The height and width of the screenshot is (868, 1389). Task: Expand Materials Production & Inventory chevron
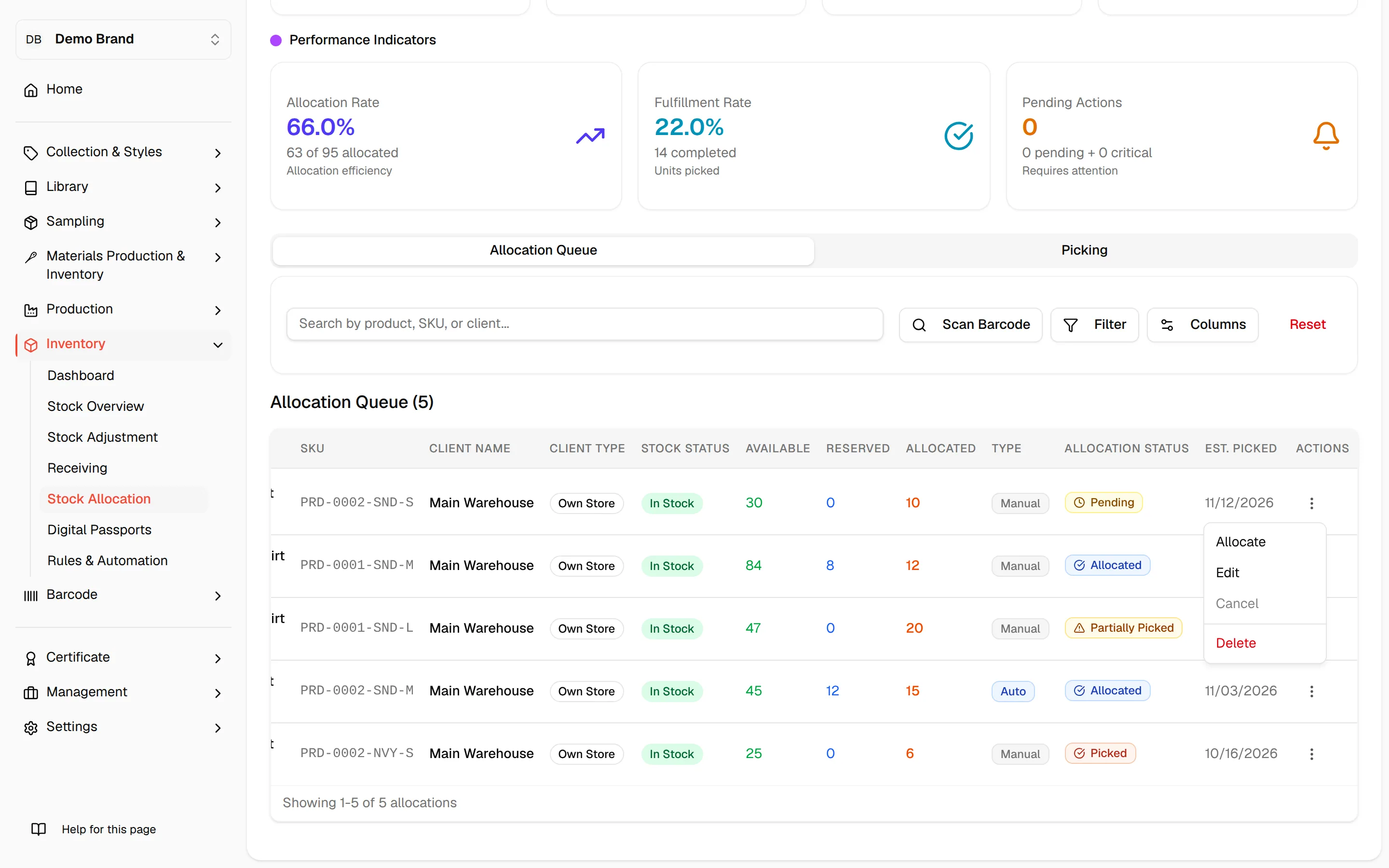pos(218,257)
